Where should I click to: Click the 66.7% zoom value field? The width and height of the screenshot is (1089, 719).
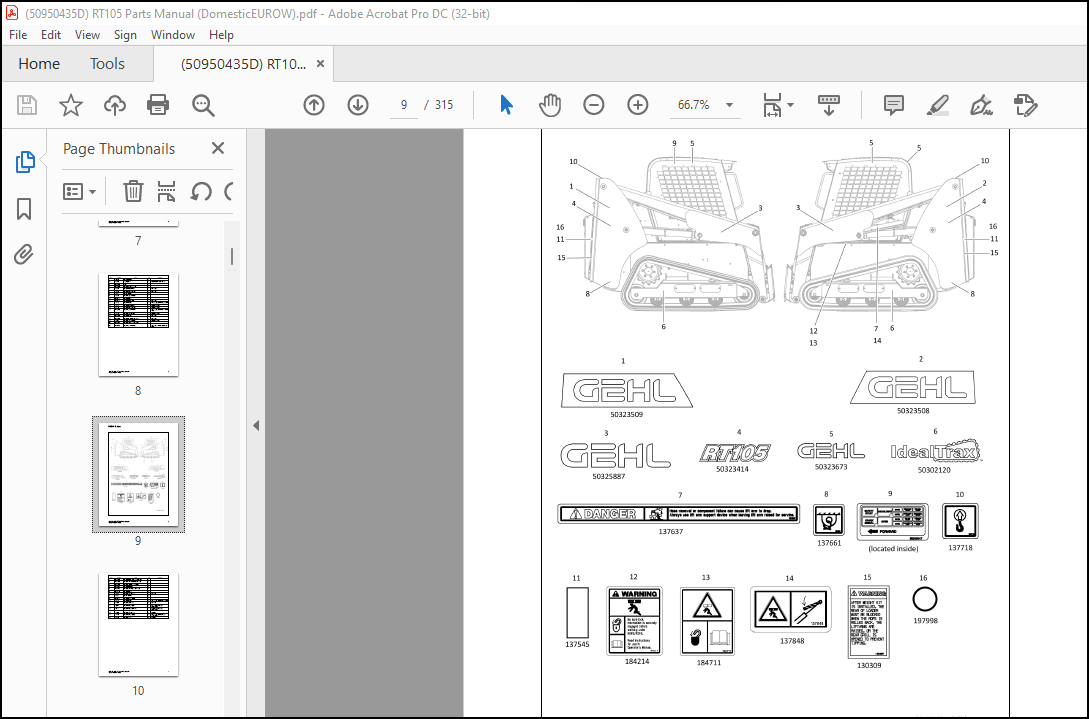pyautogui.click(x=693, y=105)
